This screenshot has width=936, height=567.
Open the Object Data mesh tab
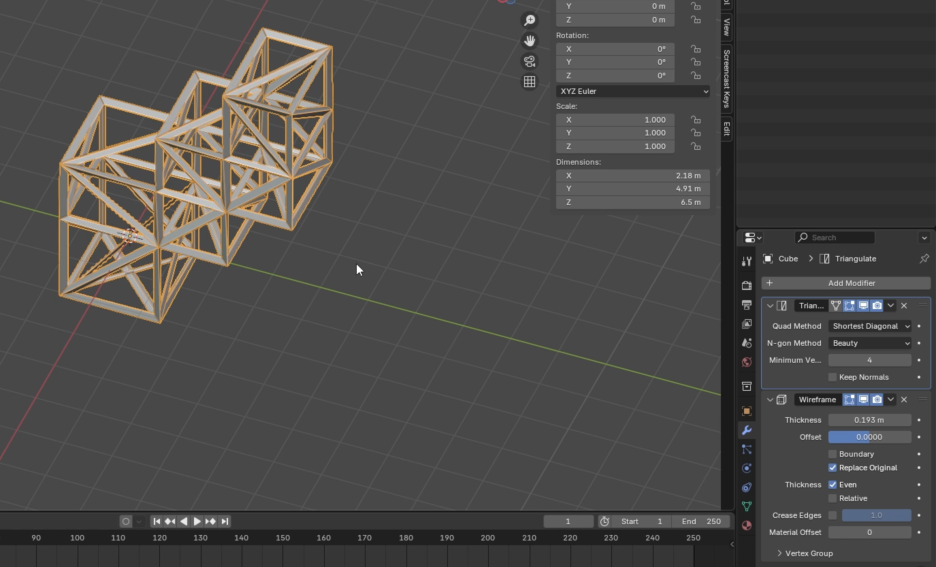[747, 506]
